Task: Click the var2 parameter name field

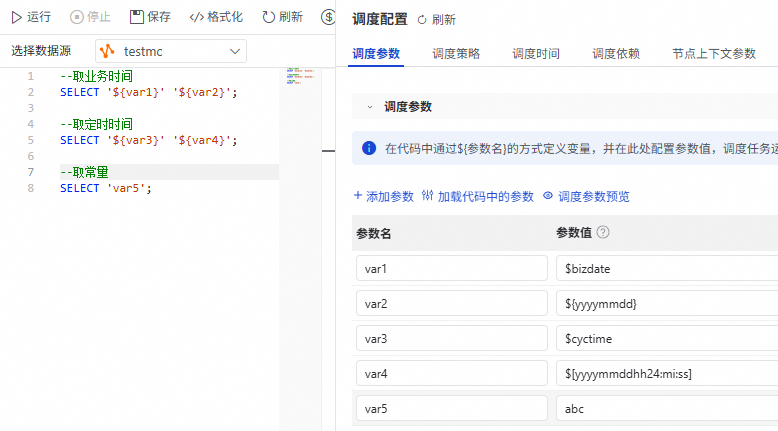Action: pyautogui.click(x=452, y=303)
